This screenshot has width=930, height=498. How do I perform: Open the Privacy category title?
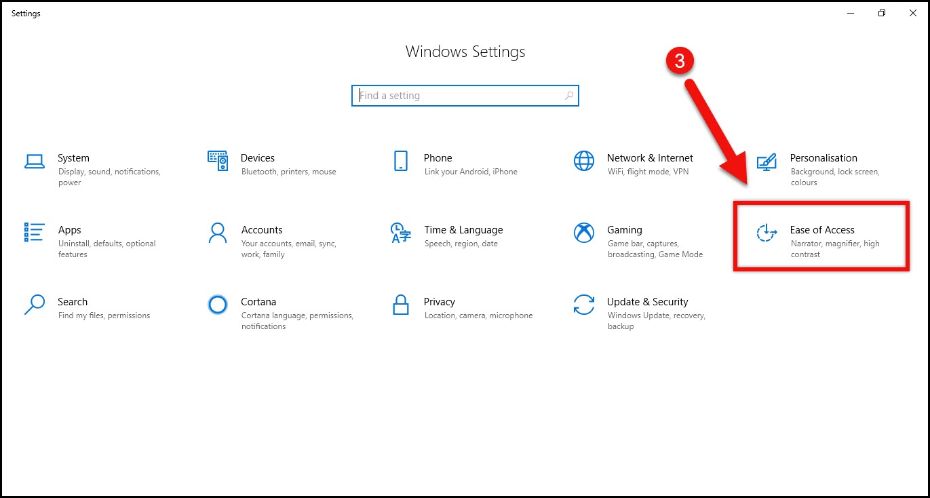[x=439, y=302]
